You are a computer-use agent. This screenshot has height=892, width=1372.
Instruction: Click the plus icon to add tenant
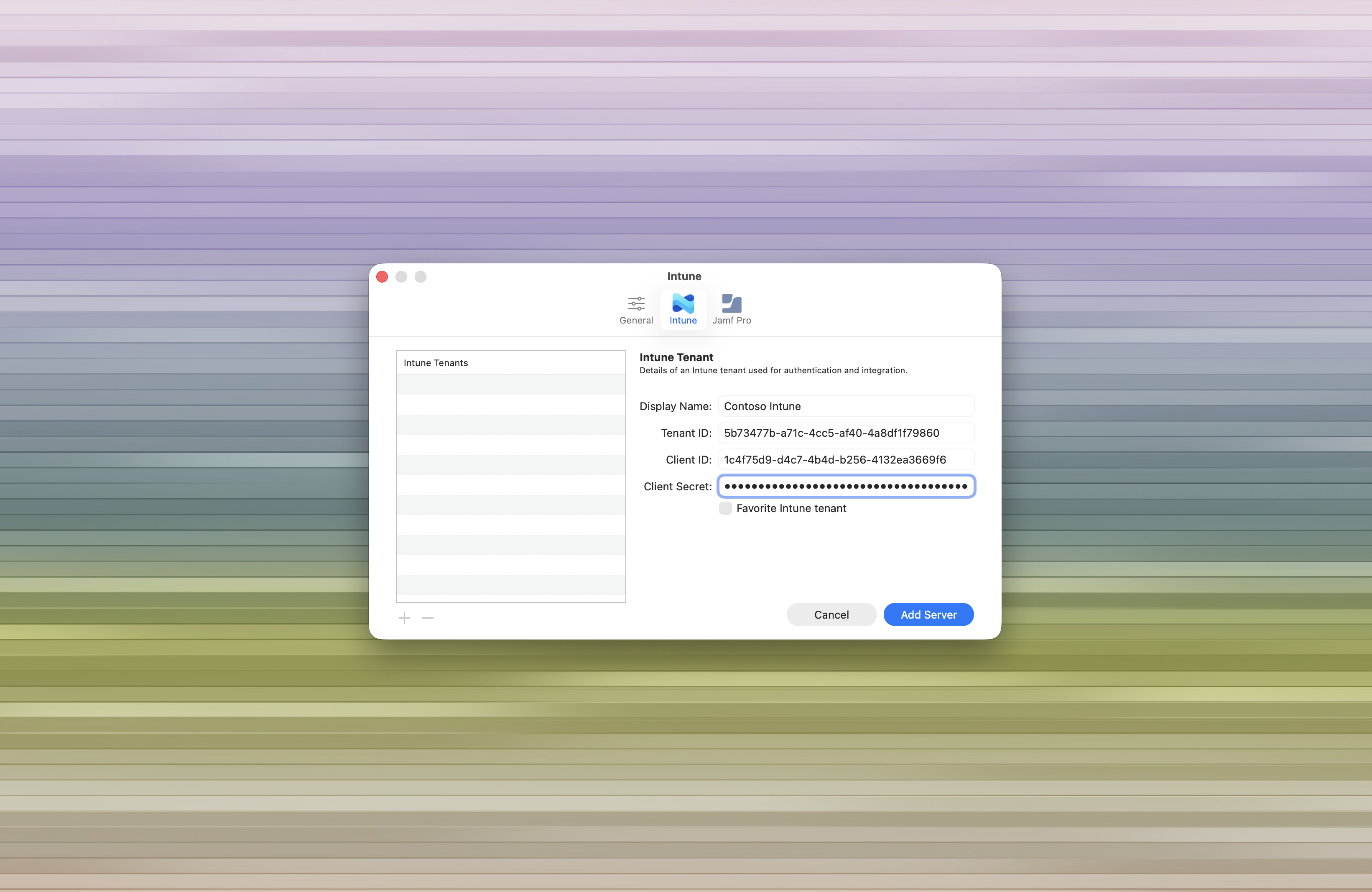tap(404, 618)
